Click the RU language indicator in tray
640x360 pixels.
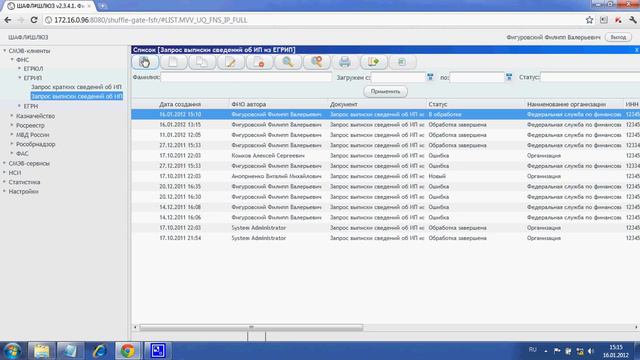pos(533,350)
